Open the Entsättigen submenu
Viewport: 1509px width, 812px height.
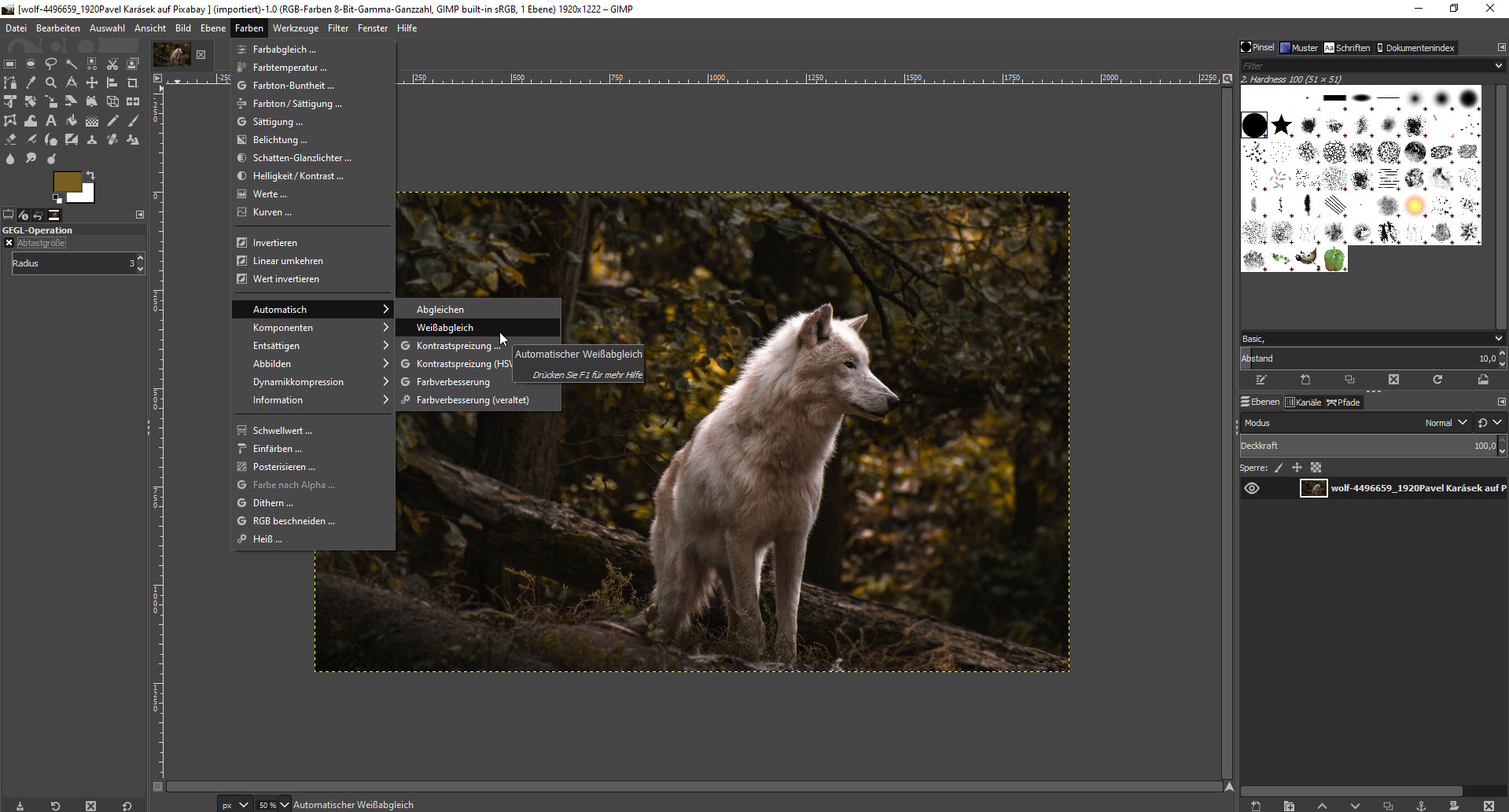pos(313,346)
